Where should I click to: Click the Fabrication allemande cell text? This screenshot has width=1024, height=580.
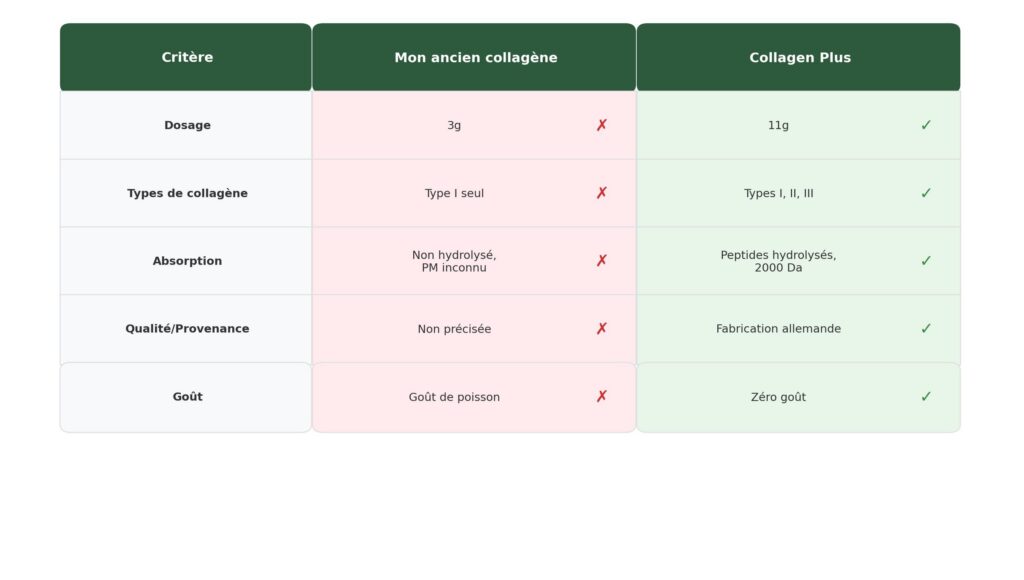[x=778, y=329]
